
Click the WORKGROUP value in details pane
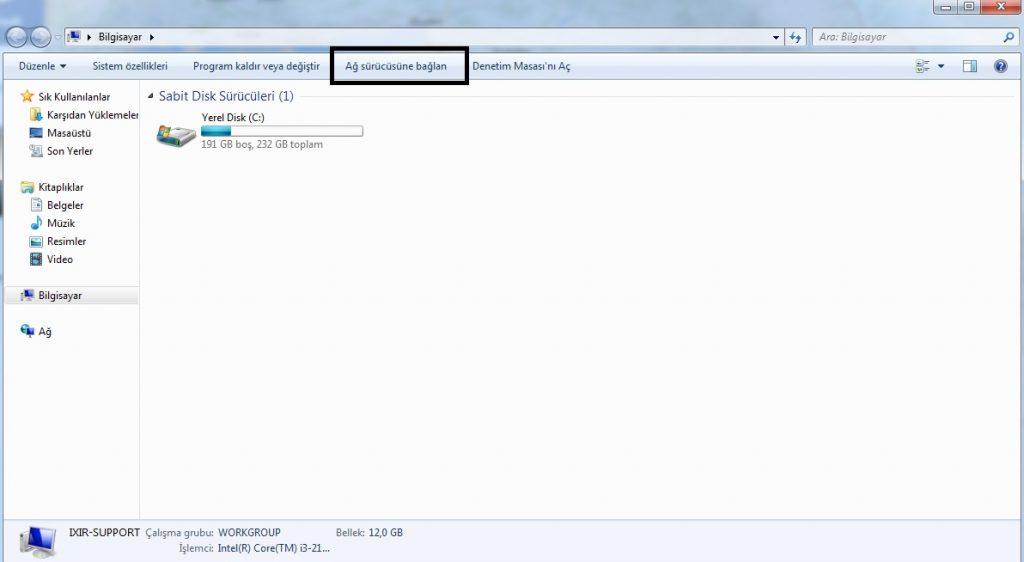(249, 532)
